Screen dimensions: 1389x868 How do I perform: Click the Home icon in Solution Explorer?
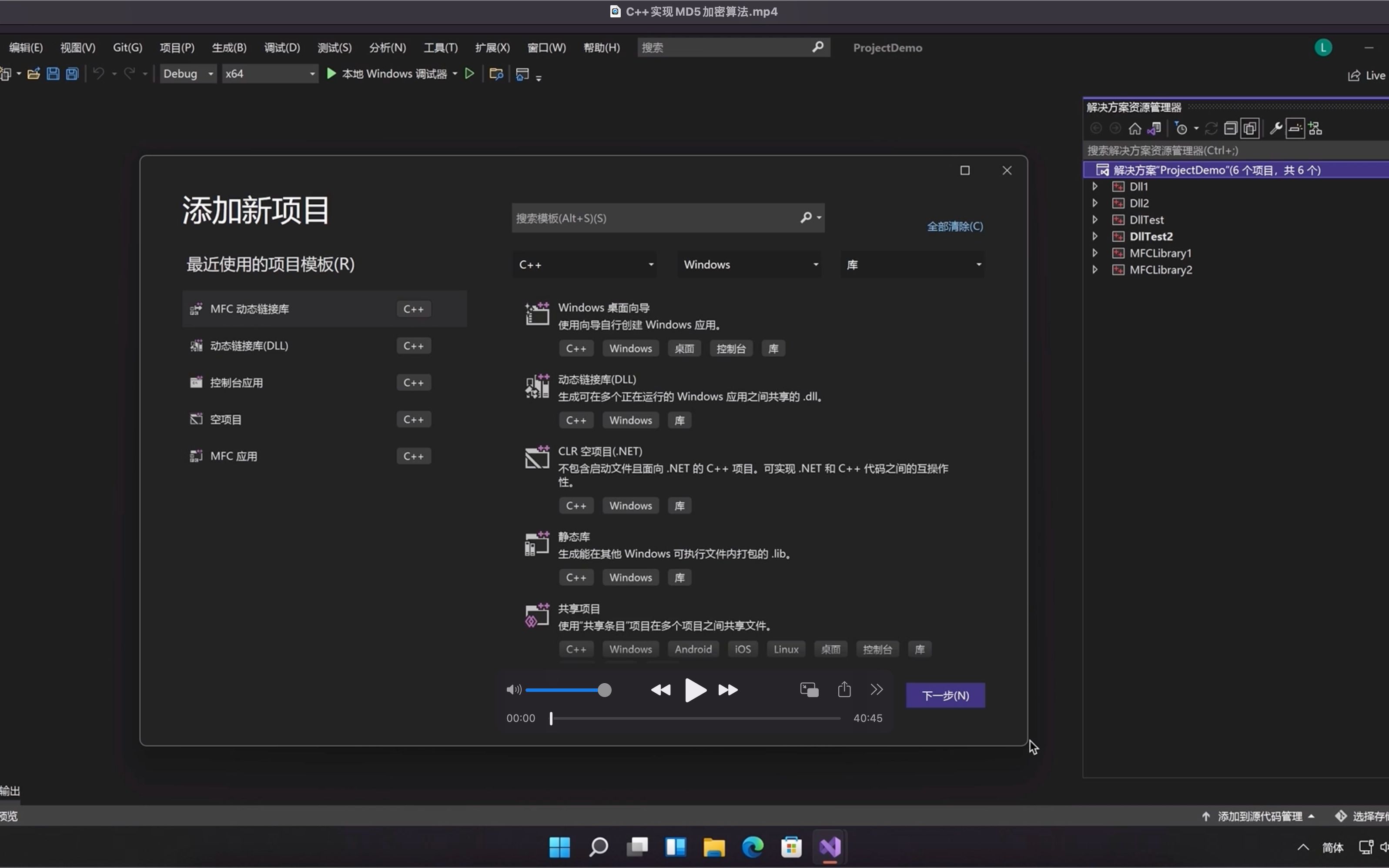(x=1135, y=128)
